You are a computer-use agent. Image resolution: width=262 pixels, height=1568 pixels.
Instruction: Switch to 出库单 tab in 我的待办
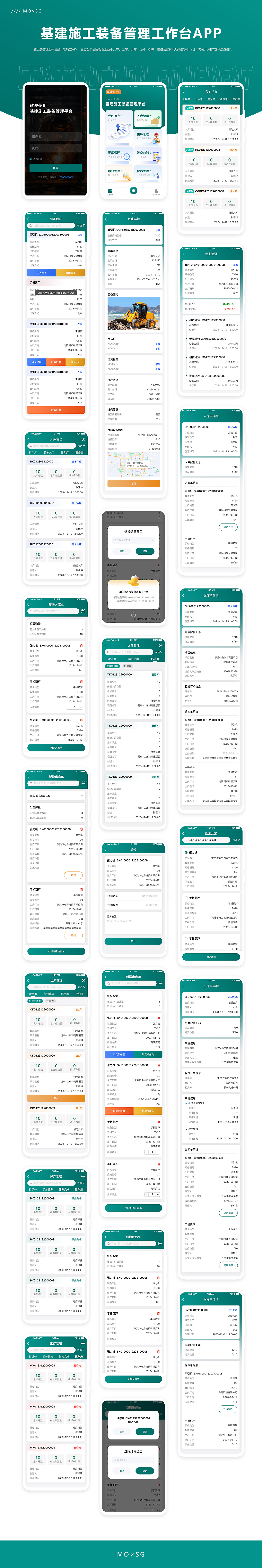[x=199, y=99]
